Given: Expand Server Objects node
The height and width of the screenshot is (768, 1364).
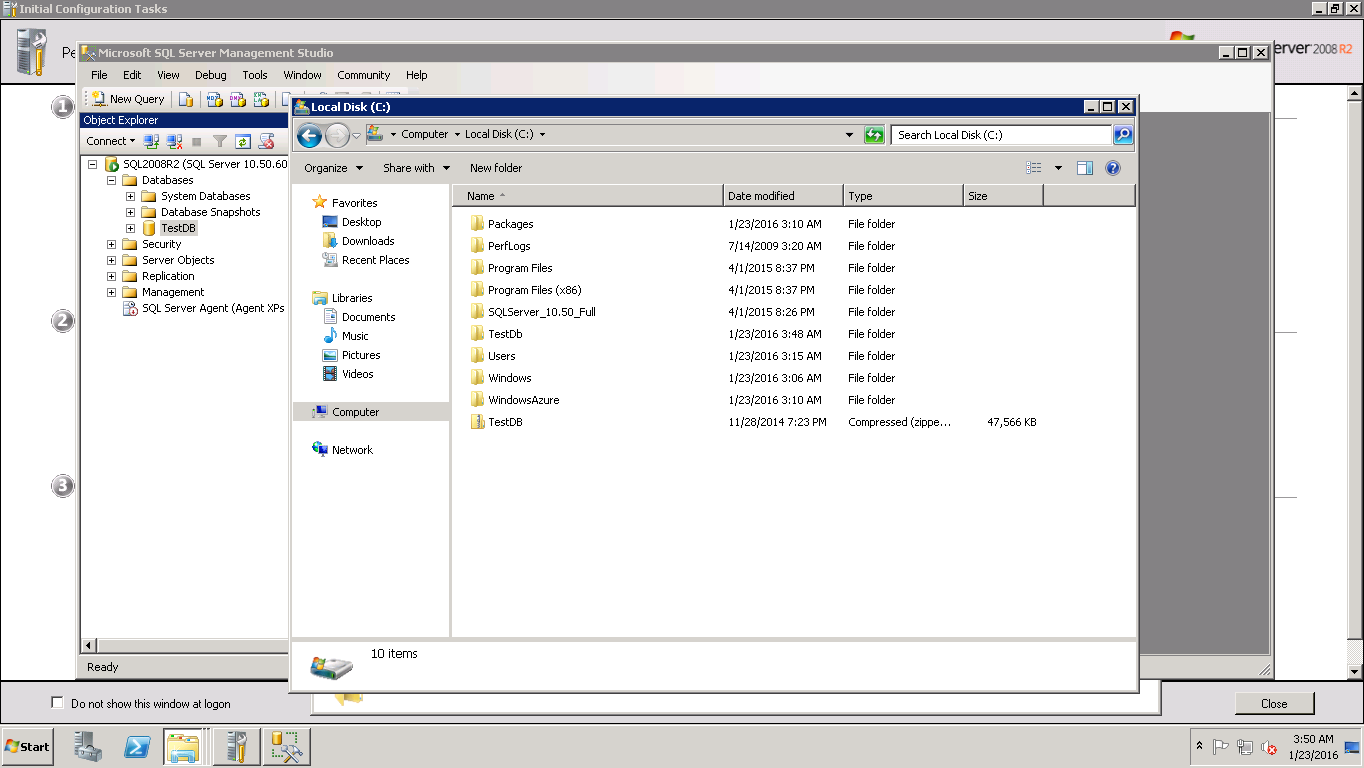Looking at the screenshot, I should point(112,260).
